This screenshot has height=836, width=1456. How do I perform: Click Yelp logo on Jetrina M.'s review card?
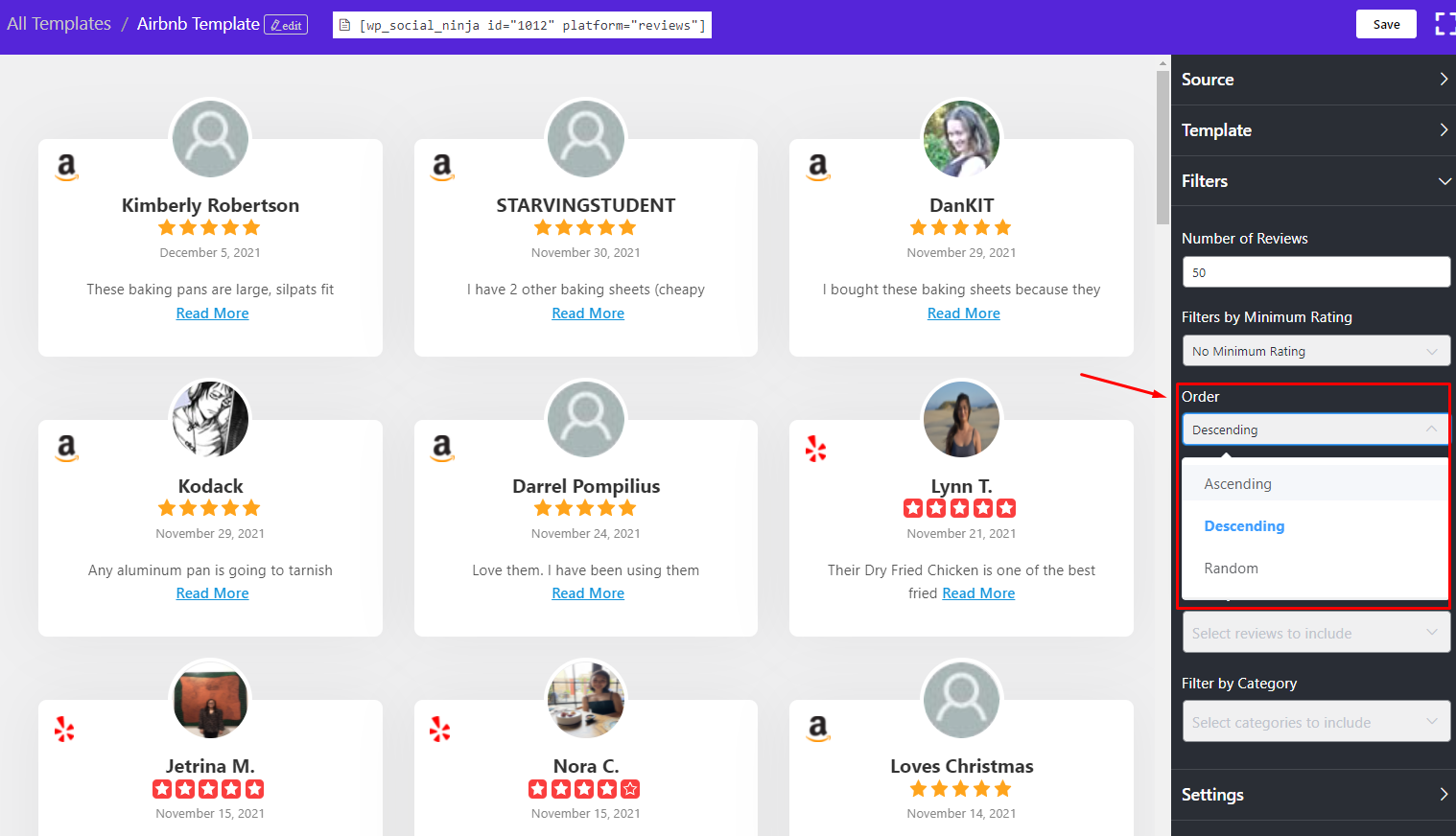tap(64, 730)
